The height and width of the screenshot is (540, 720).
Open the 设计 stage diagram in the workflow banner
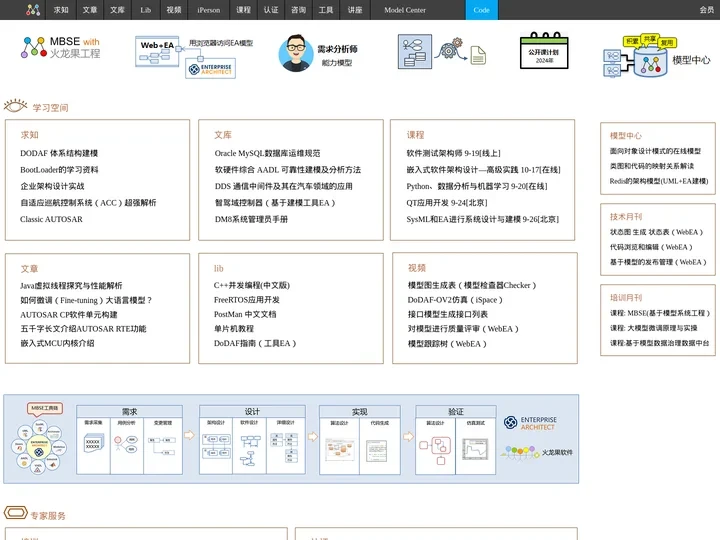click(252, 439)
